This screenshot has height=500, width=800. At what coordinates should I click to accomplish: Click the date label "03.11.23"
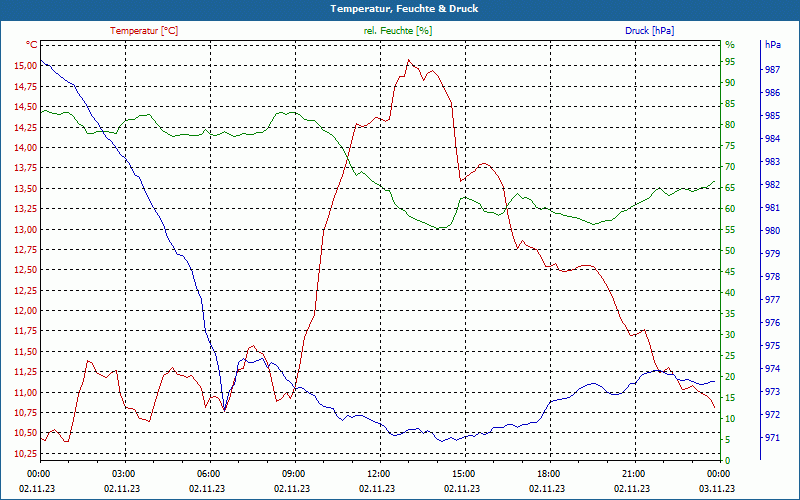coord(717,488)
